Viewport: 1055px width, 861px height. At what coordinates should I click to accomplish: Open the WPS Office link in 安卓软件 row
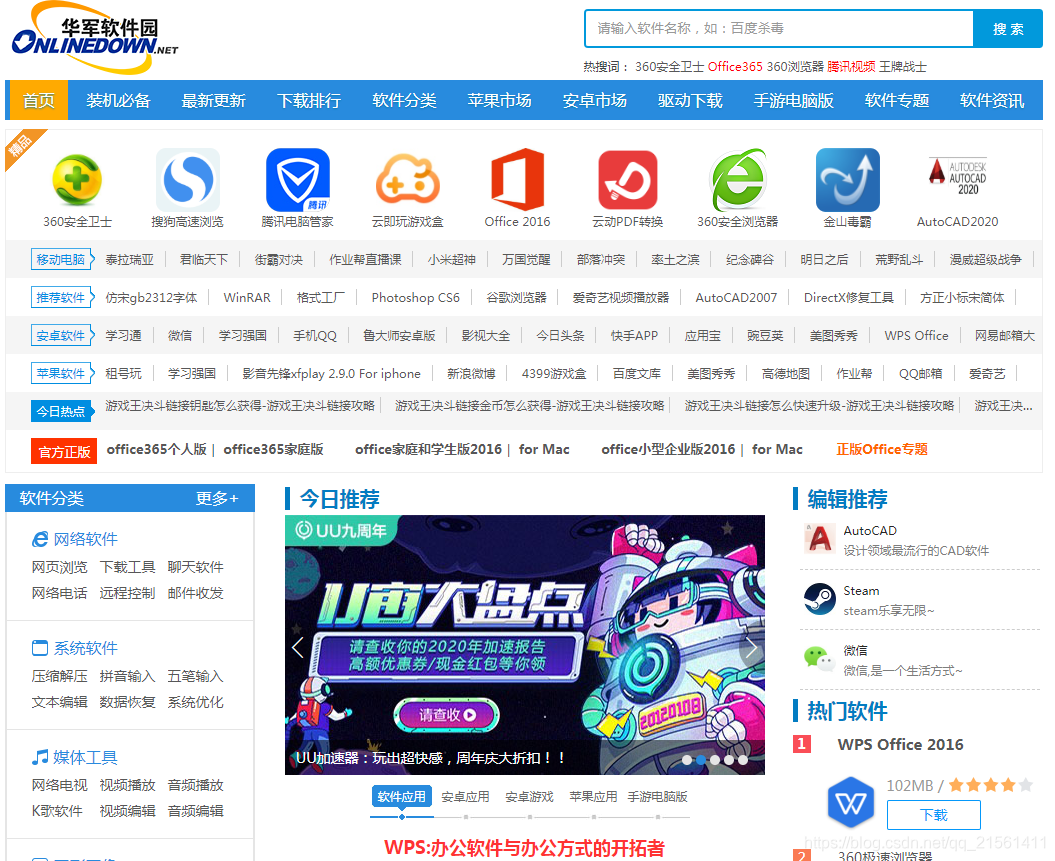(x=916, y=336)
